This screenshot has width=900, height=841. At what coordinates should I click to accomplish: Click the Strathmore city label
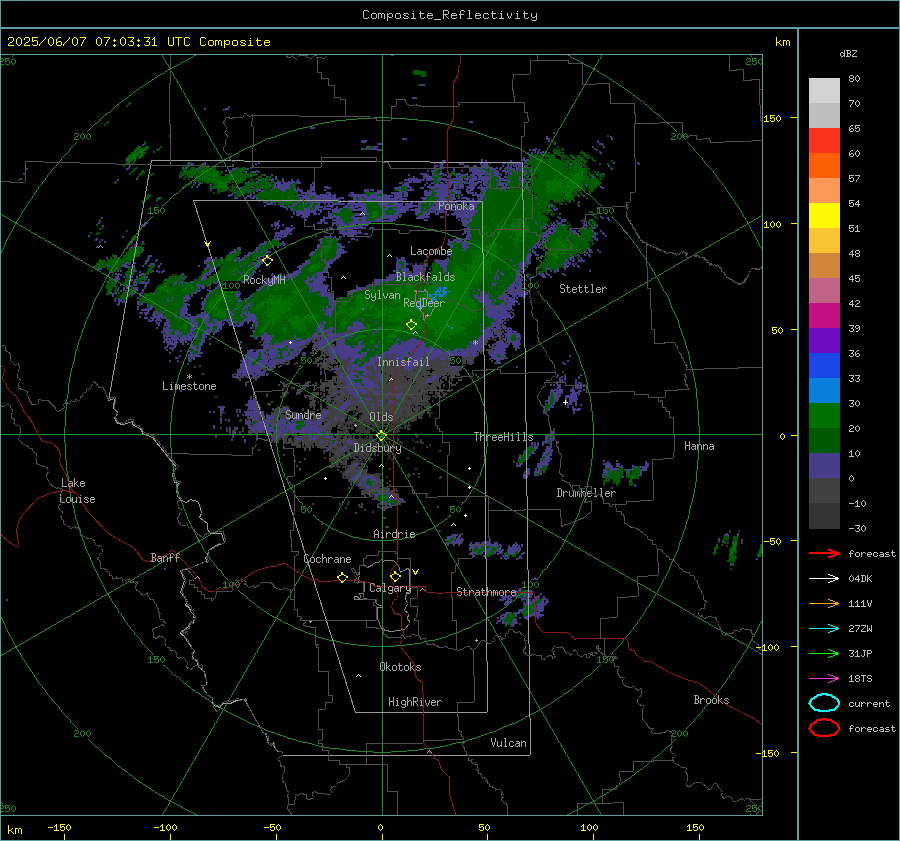[x=486, y=592]
